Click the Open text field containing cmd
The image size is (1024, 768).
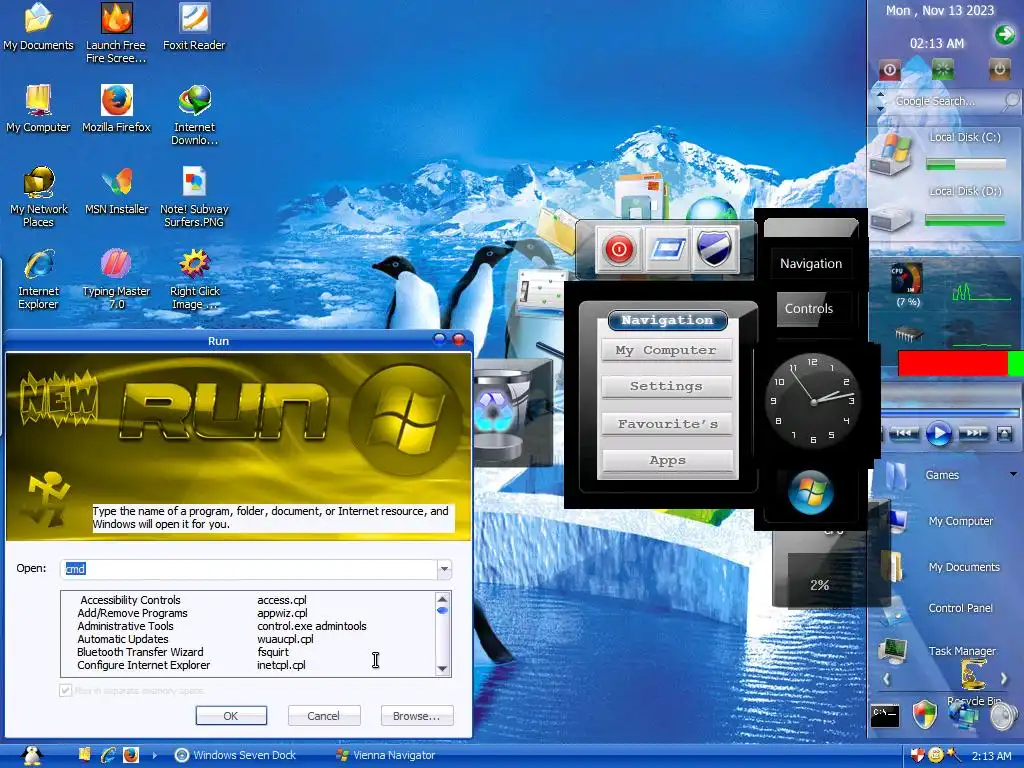coord(249,569)
